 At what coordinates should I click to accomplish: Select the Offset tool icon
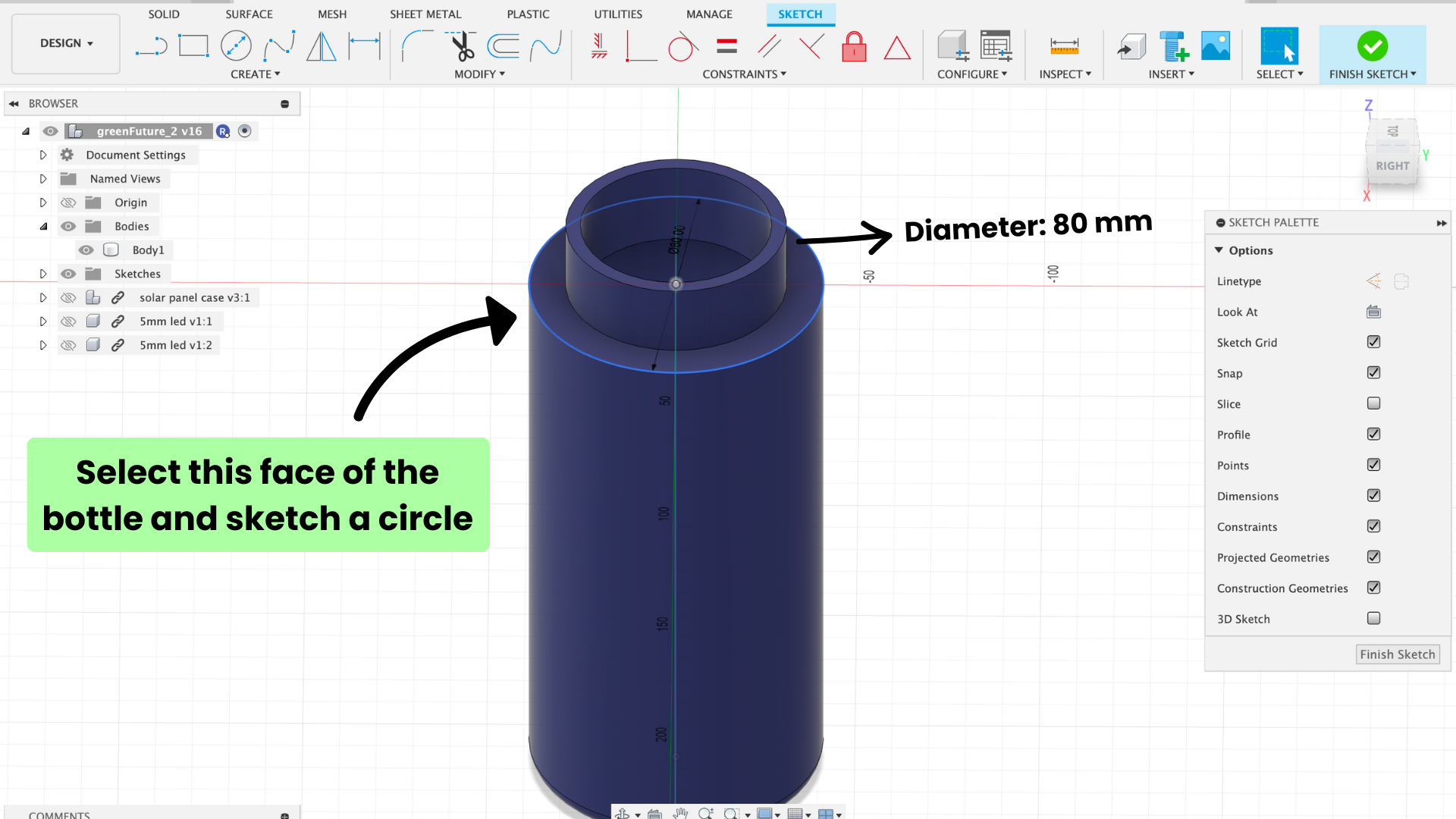503,46
